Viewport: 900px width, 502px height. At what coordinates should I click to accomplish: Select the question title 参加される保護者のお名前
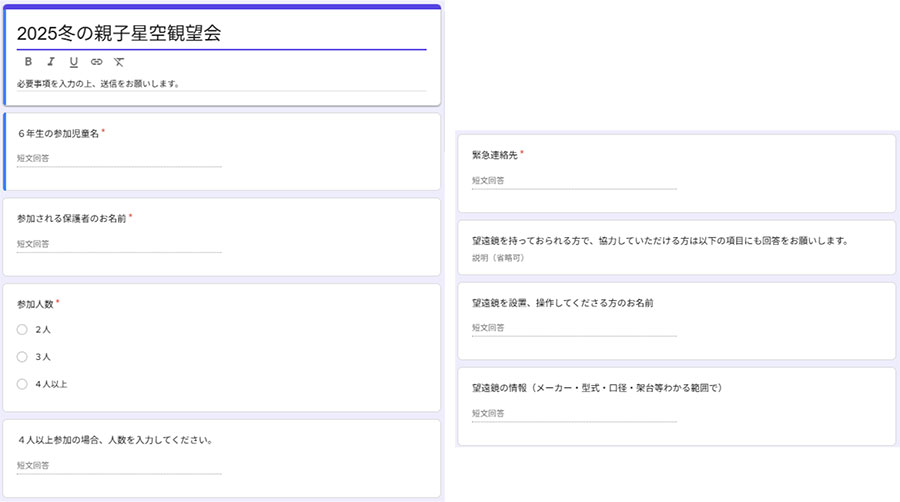(71, 219)
